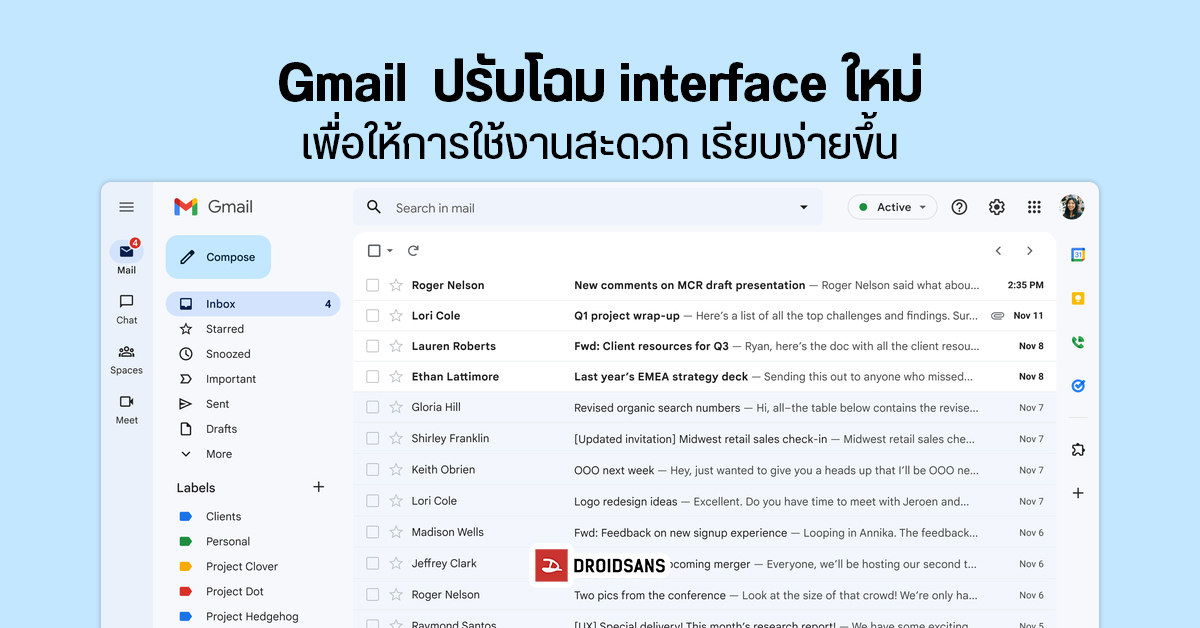Image resolution: width=1200 pixels, height=628 pixels.
Task: Open Google Keep from the right sidebar
Action: click(1077, 298)
